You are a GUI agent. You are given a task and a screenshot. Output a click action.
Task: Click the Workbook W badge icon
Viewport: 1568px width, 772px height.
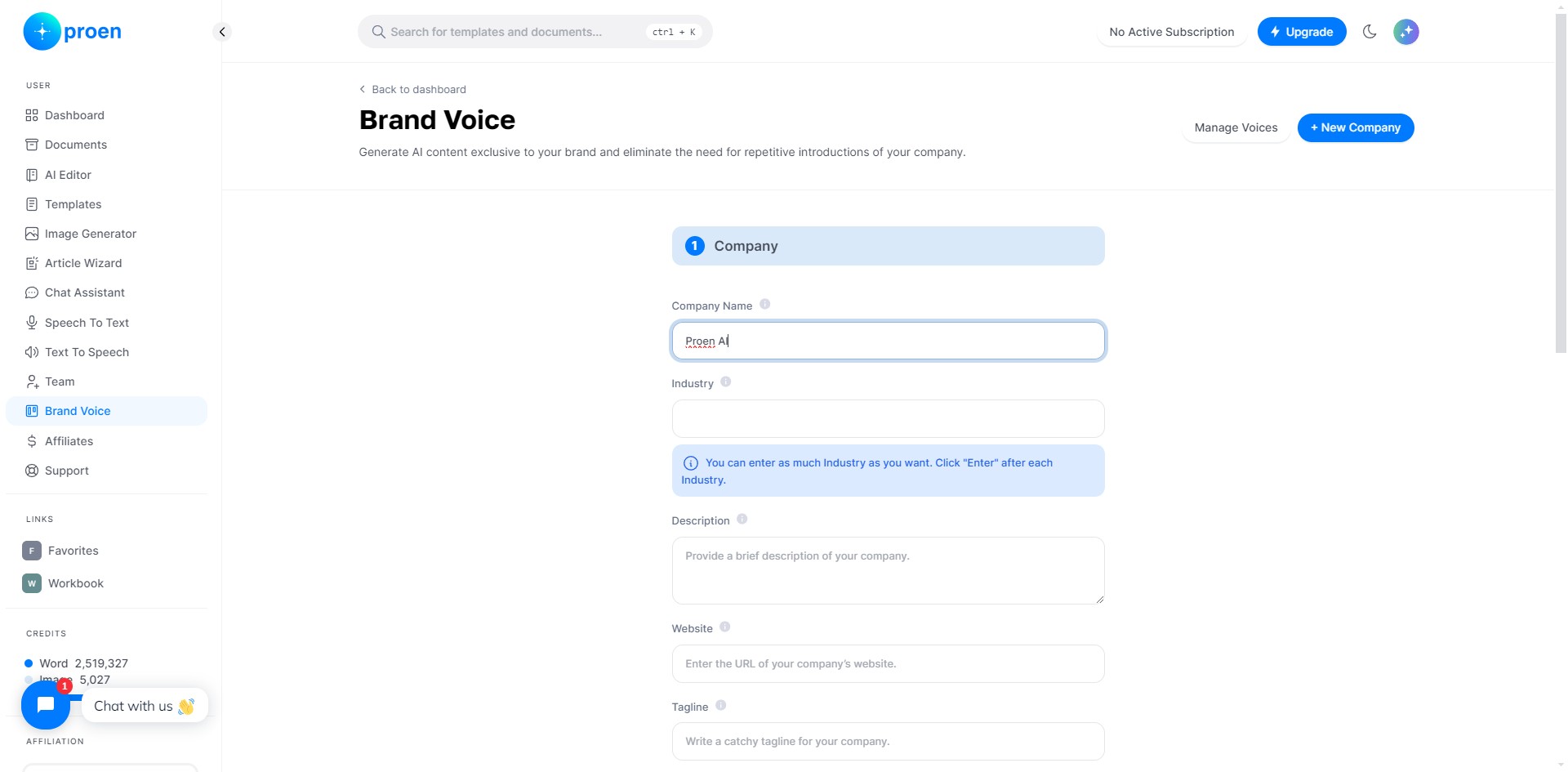[x=32, y=583]
